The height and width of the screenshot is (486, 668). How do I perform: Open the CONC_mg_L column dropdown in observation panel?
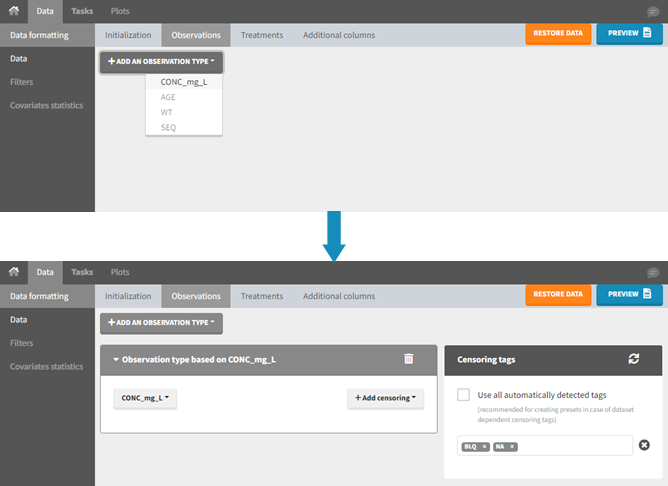pos(145,398)
